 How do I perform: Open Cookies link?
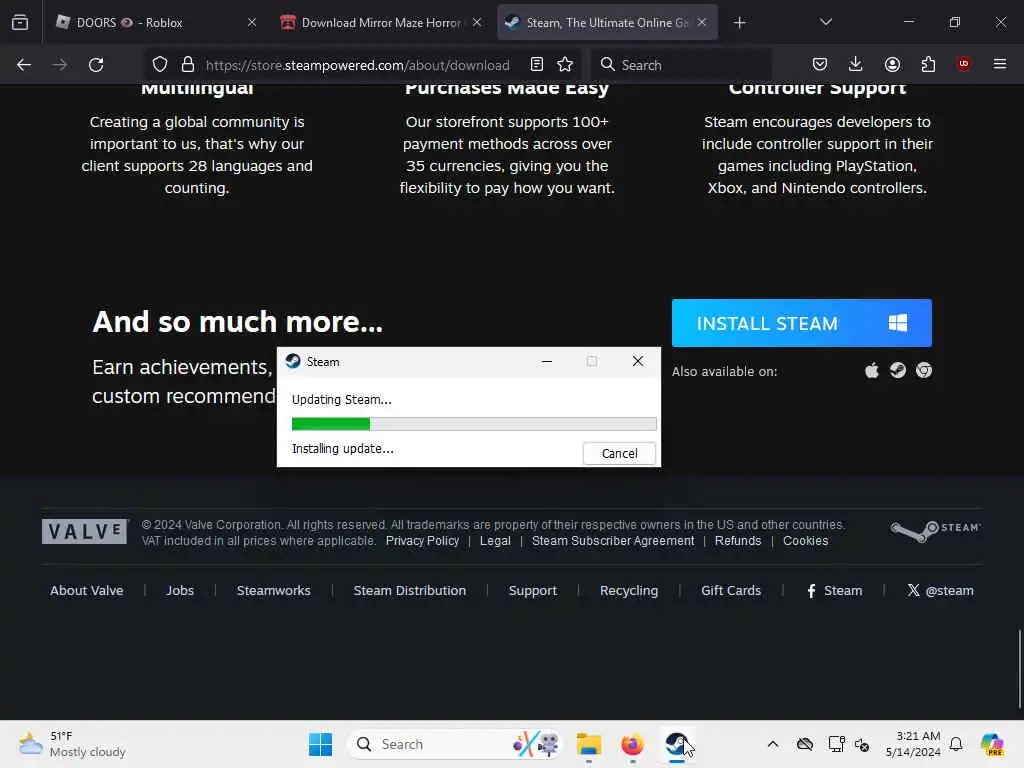pyautogui.click(x=805, y=541)
